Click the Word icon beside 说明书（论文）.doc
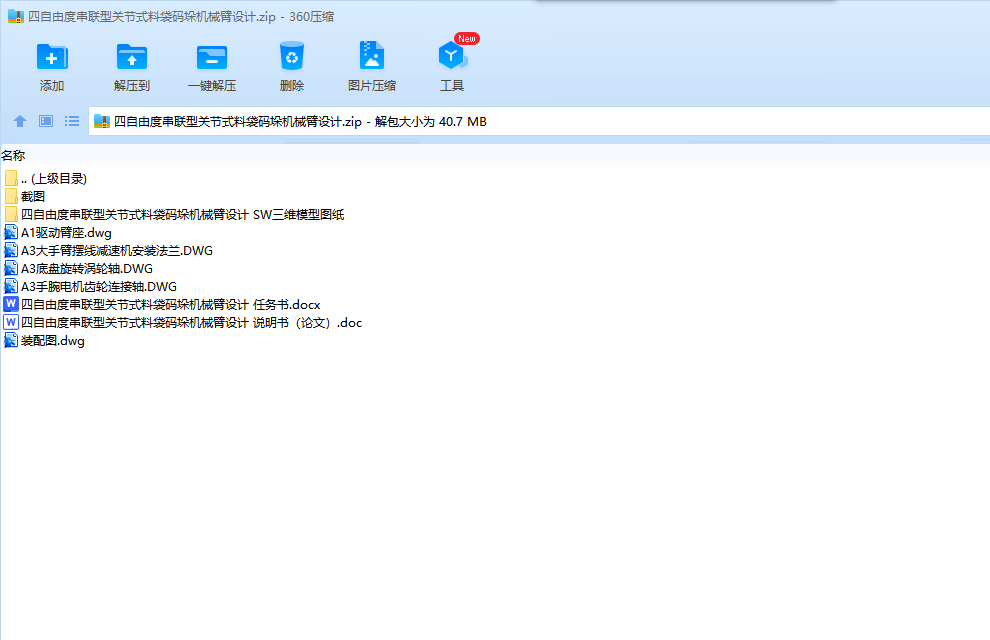The width and height of the screenshot is (990, 640). click(11, 323)
